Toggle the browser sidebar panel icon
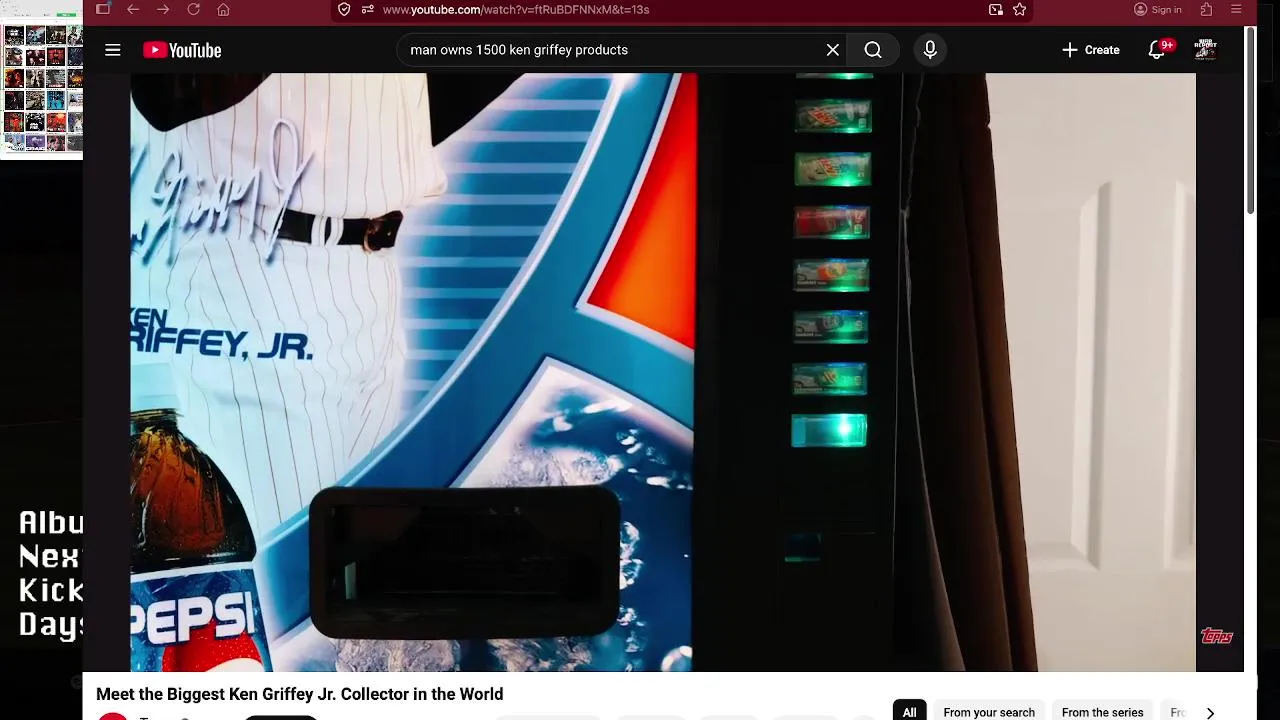Image resolution: width=1280 pixels, height=720 pixels. click(103, 9)
